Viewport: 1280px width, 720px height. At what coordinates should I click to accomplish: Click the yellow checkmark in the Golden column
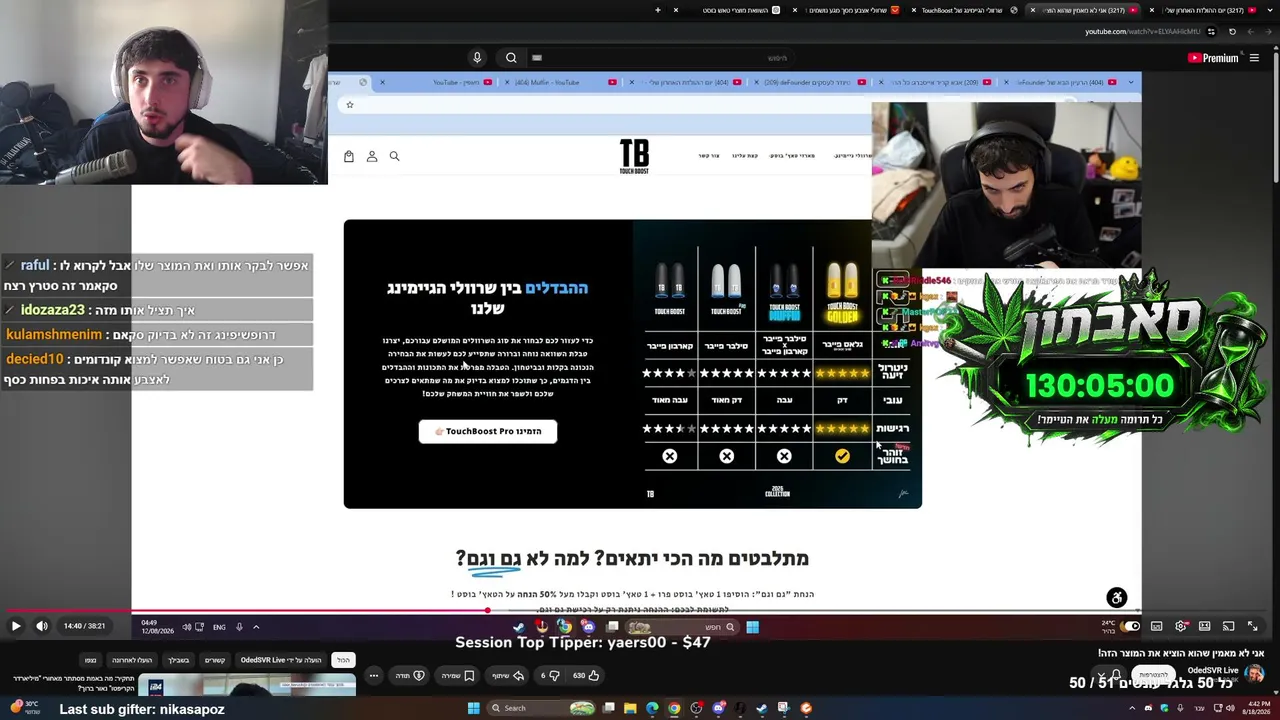pos(842,456)
